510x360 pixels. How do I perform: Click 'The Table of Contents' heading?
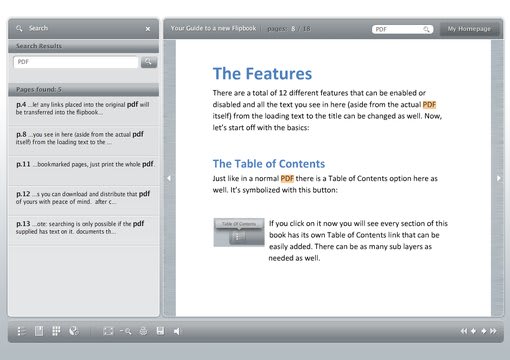tap(269, 164)
